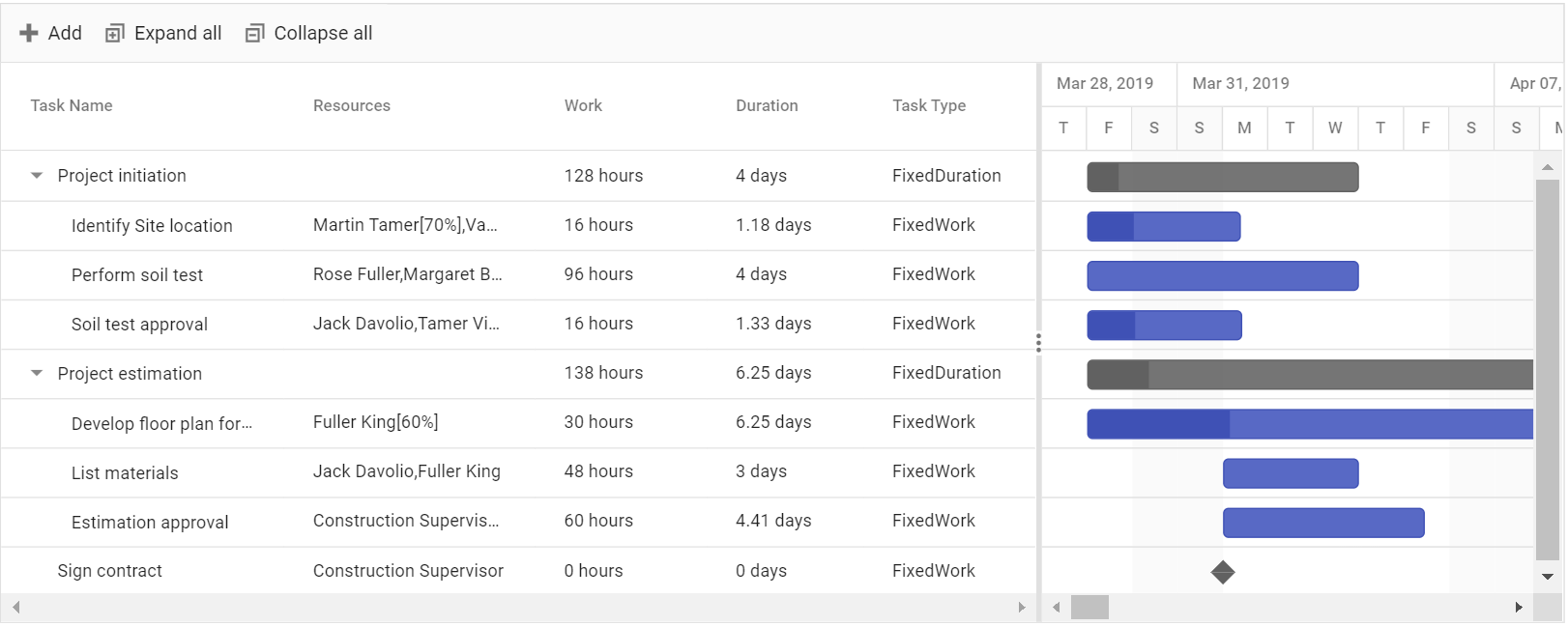Click the chart horizontal scrollbar right arrow
Screen dimensions: 1568x626
click(x=1519, y=608)
